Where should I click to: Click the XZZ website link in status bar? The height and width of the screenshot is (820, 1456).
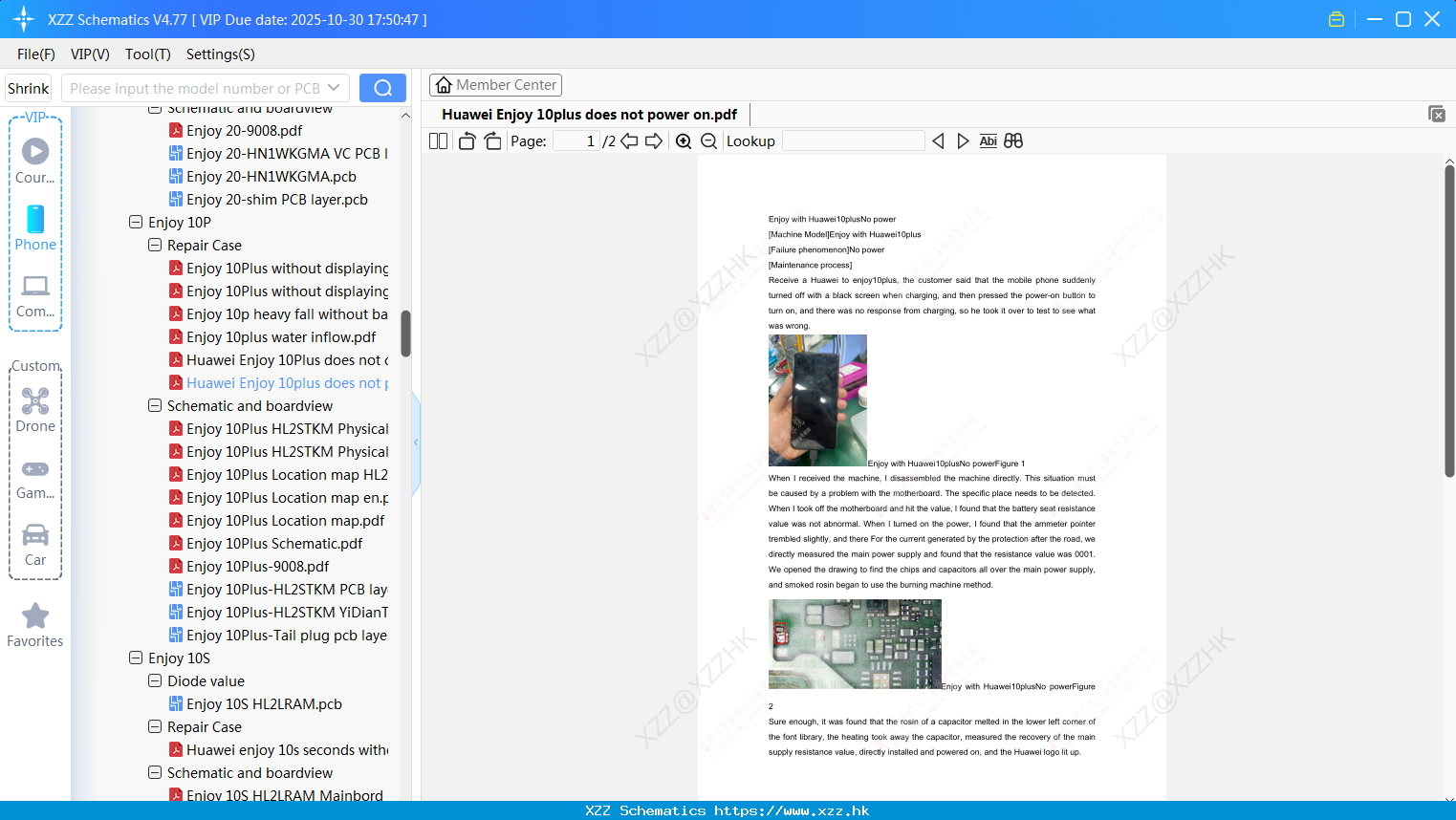(x=792, y=810)
